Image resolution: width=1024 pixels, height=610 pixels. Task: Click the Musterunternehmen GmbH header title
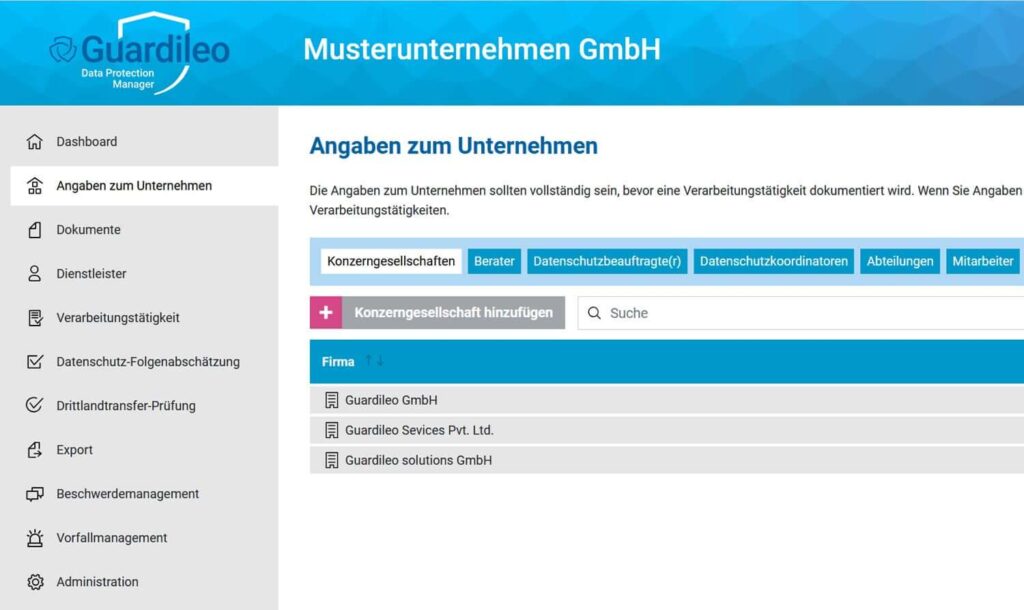tap(482, 50)
